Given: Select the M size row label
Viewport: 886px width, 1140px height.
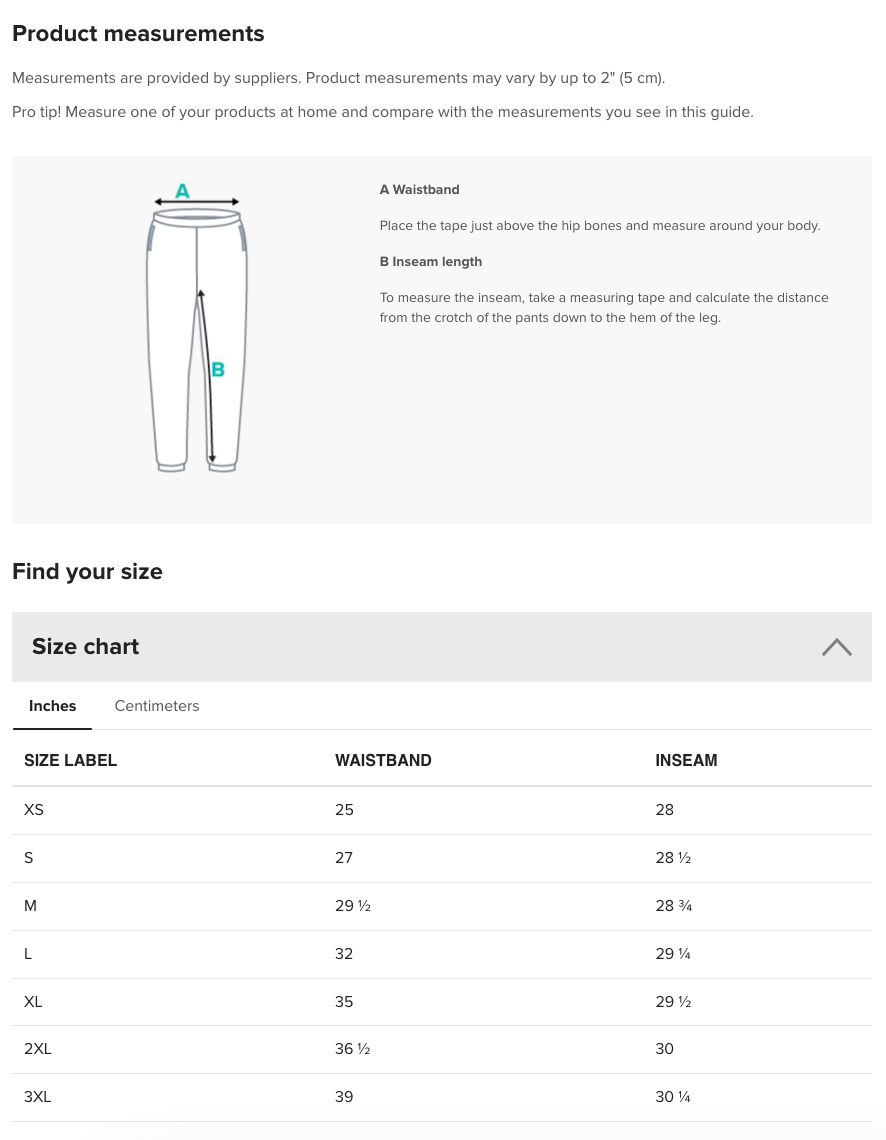Looking at the screenshot, I should pos(30,906).
